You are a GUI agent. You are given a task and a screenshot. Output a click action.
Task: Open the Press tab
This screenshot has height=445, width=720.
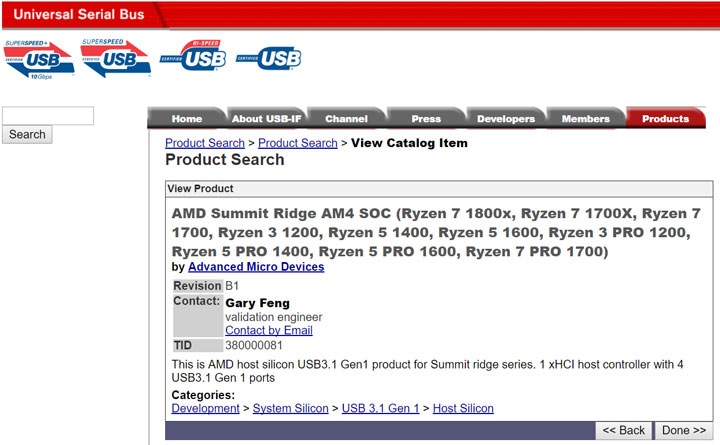click(426, 119)
